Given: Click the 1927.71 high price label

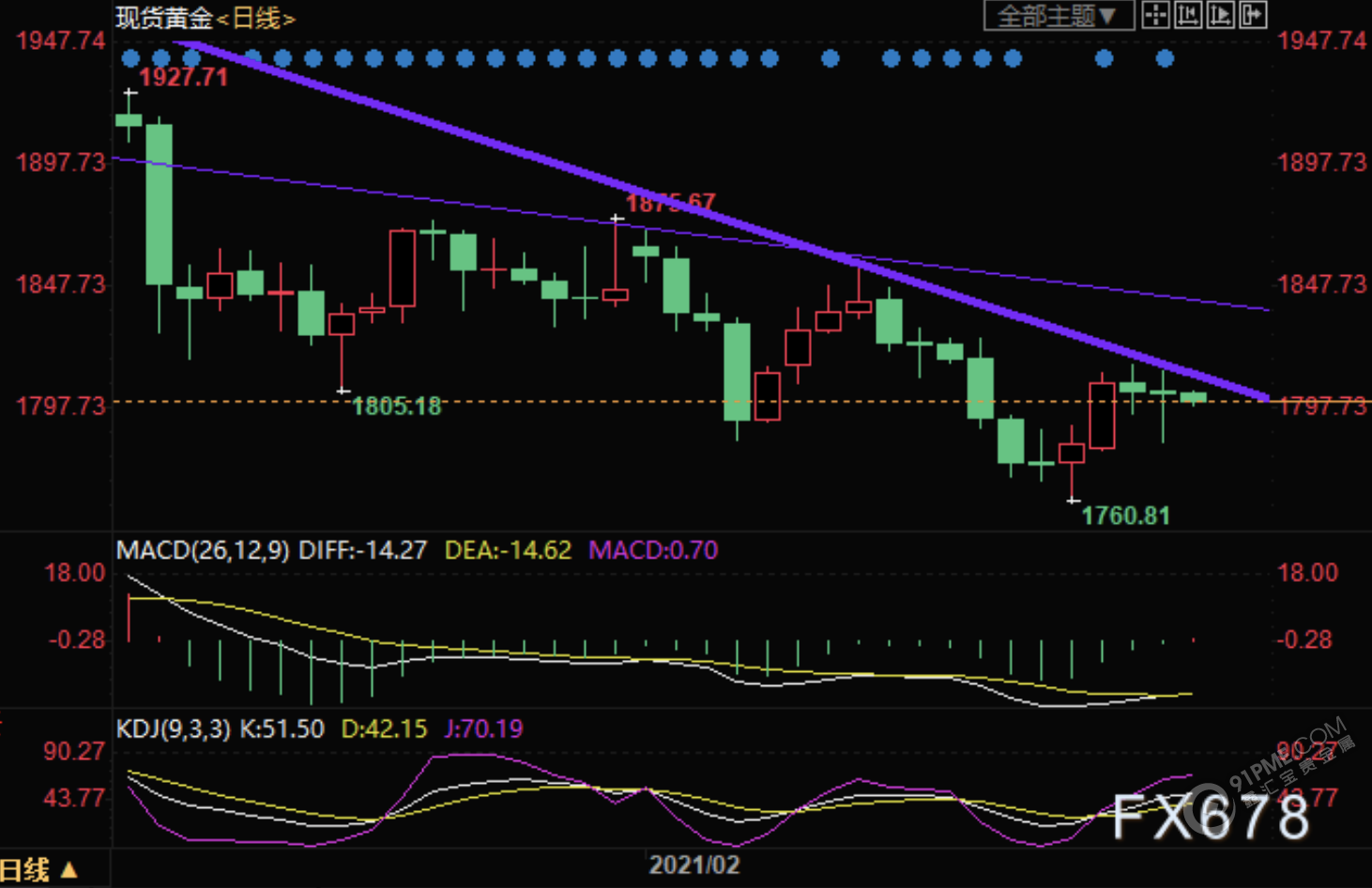Looking at the screenshot, I should click(184, 77).
